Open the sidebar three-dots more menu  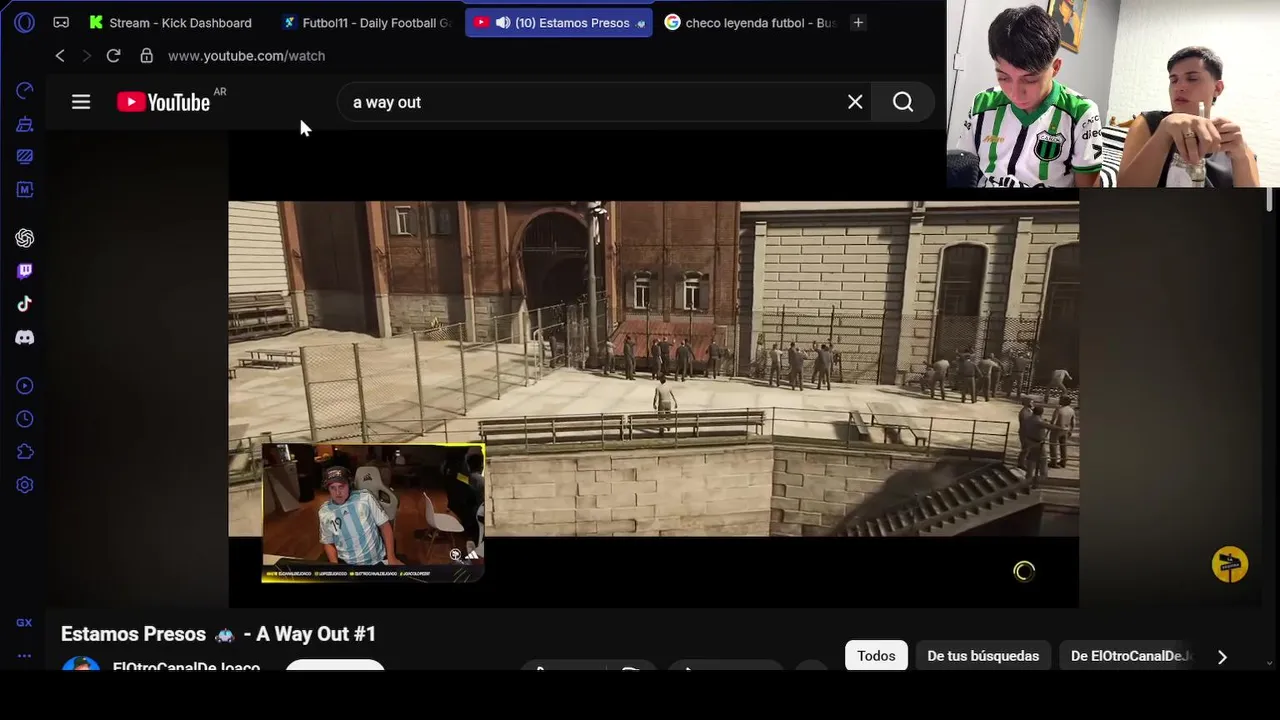pyautogui.click(x=24, y=656)
